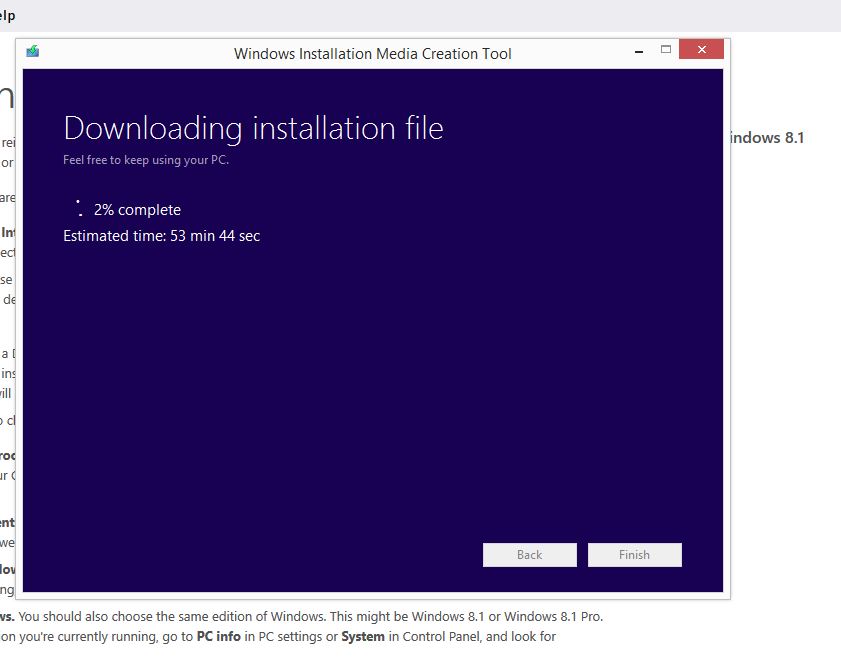
Task: Minimize the Windows Installation Media Creation Tool
Action: pos(639,51)
